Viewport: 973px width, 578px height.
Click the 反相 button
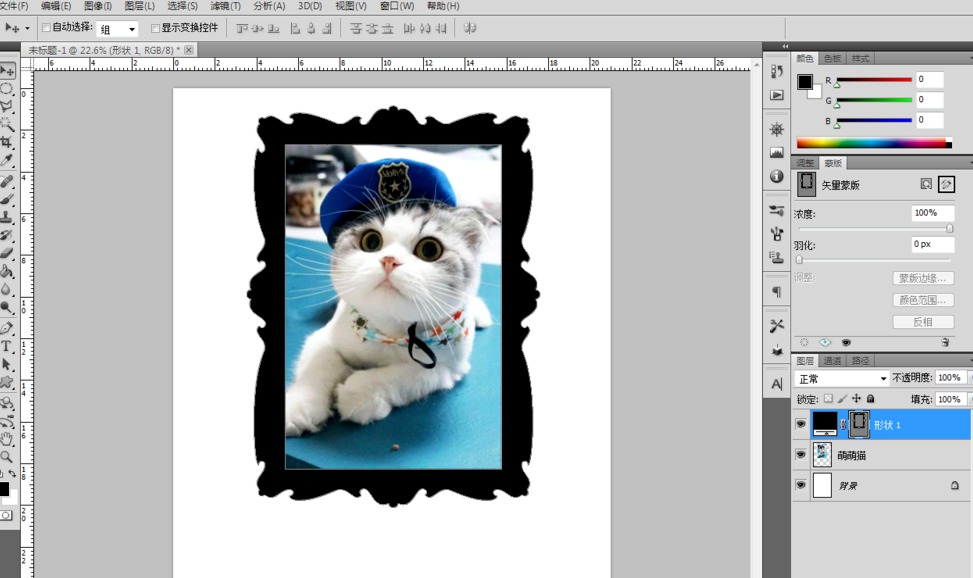coord(923,322)
